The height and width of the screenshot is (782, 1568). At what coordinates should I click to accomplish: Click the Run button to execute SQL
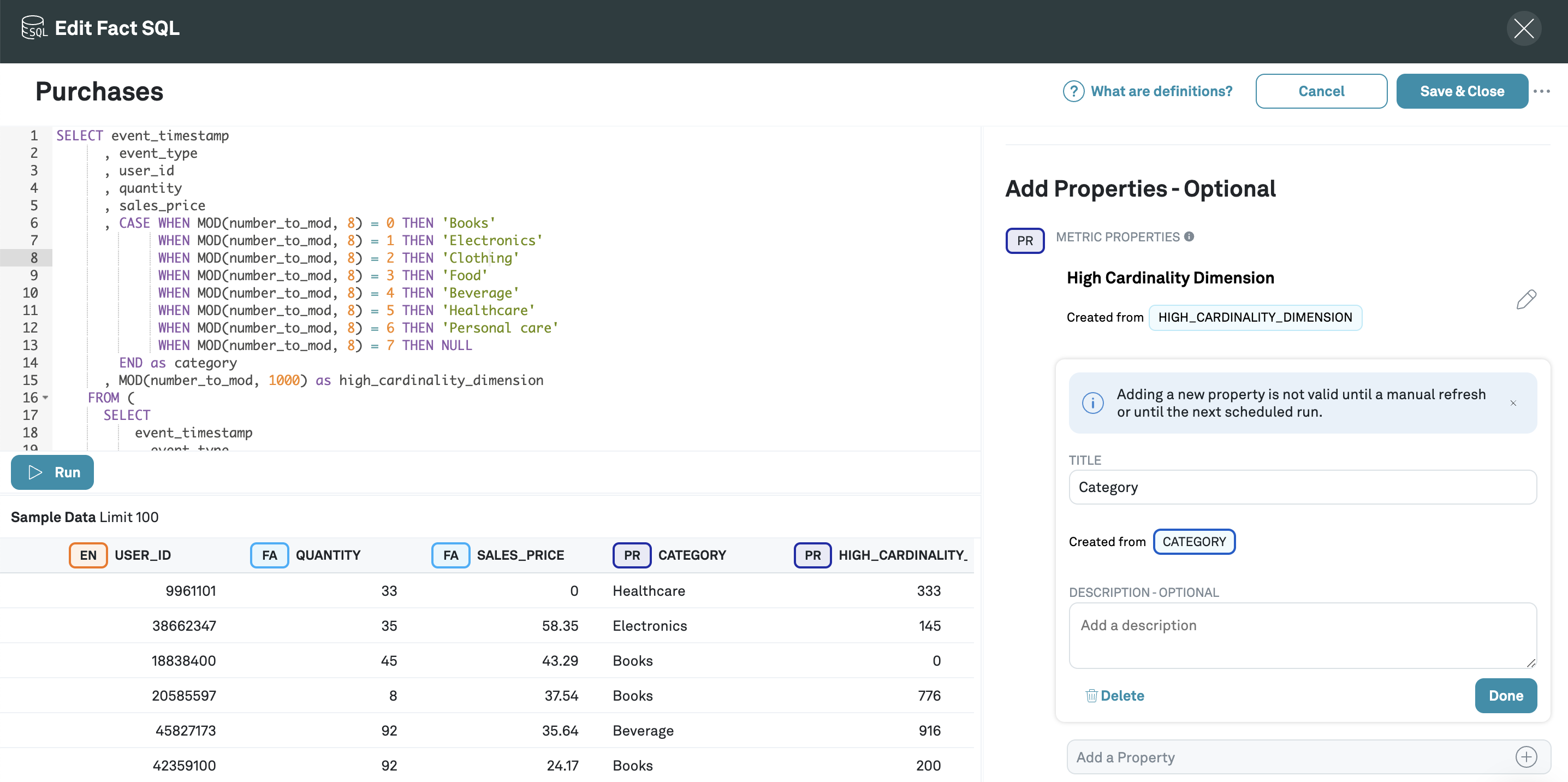[x=52, y=471]
